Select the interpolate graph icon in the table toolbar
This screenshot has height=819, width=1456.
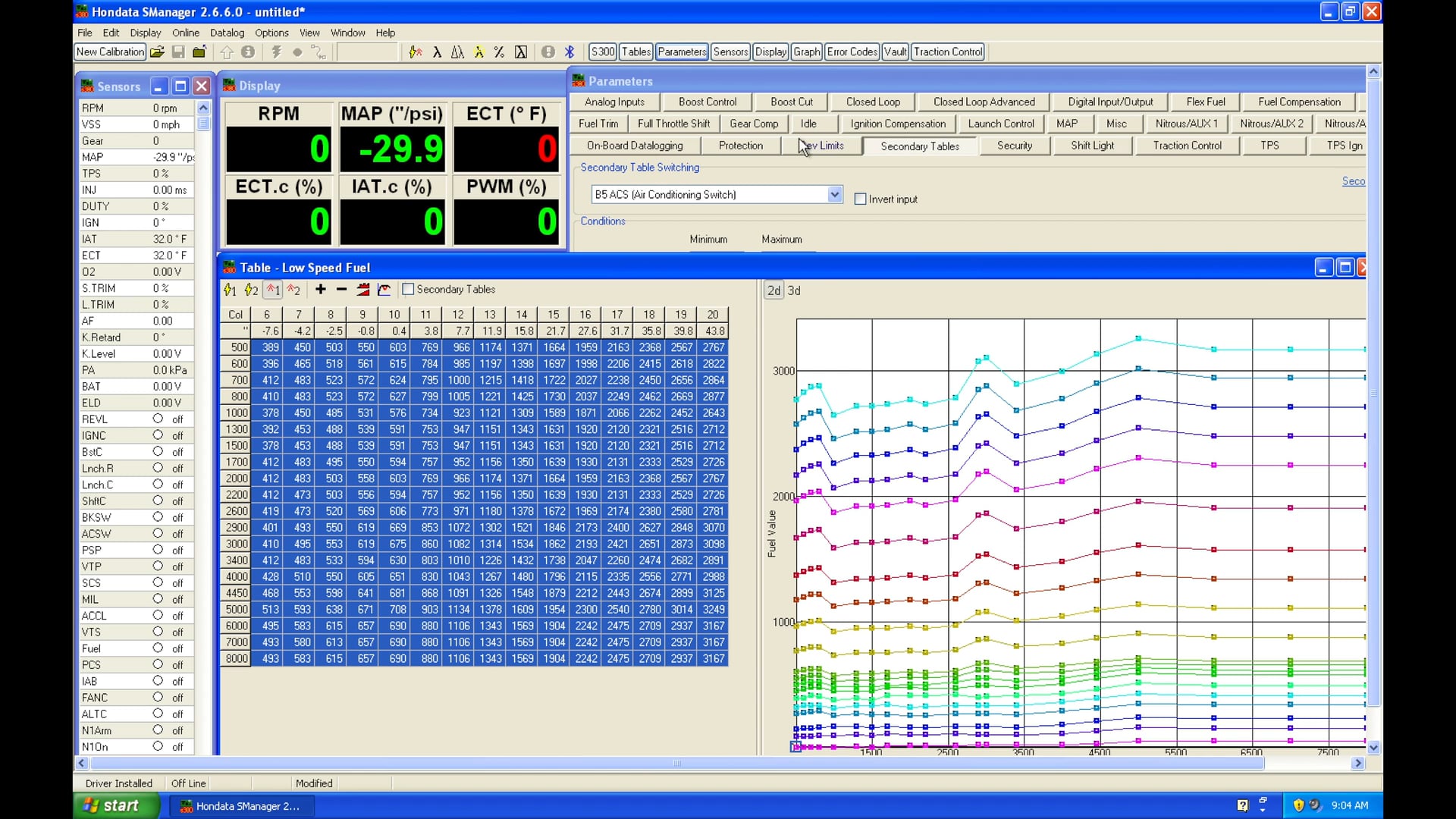pyautogui.click(x=384, y=289)
